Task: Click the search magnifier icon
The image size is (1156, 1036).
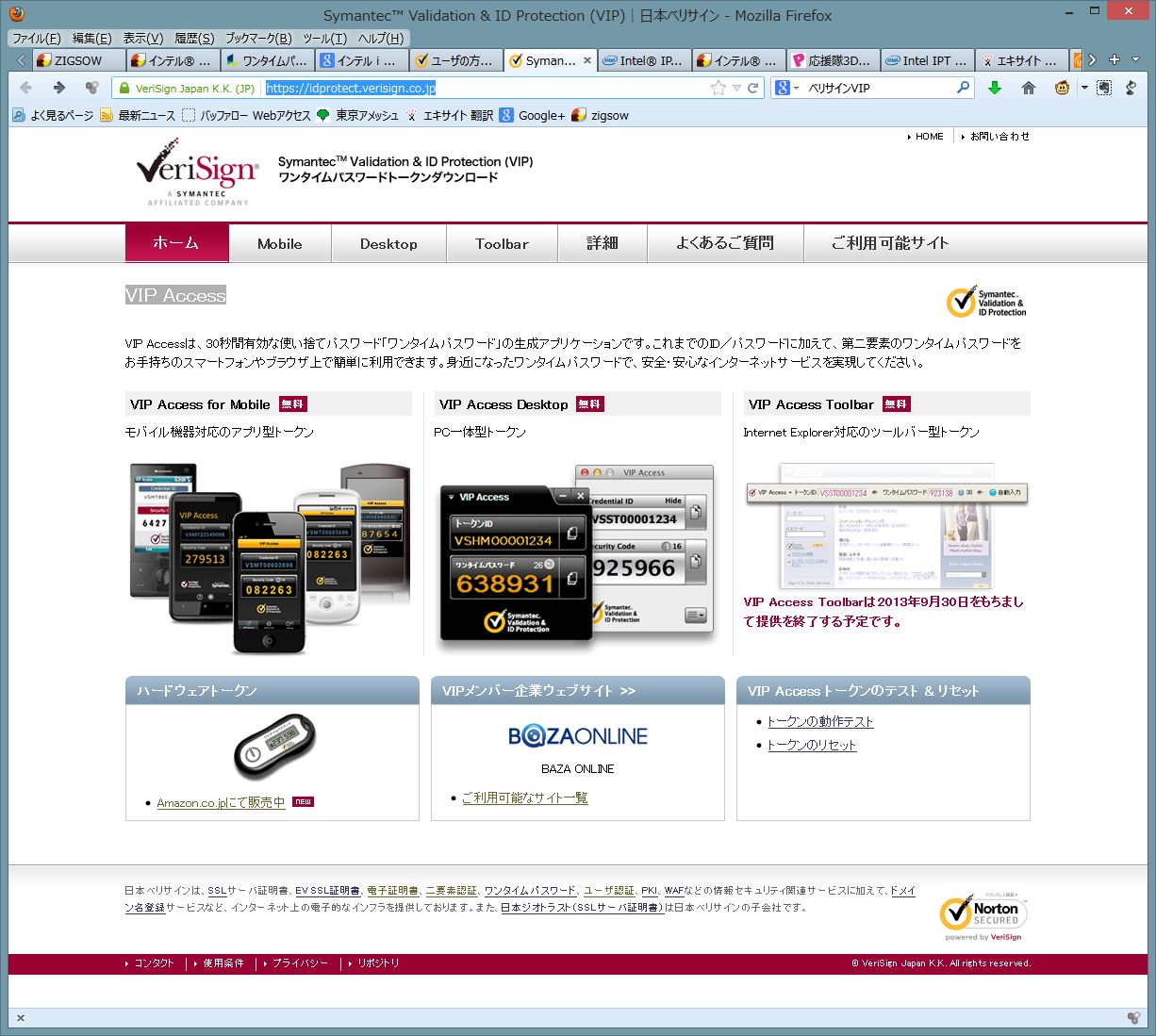Action: [963, 88]
